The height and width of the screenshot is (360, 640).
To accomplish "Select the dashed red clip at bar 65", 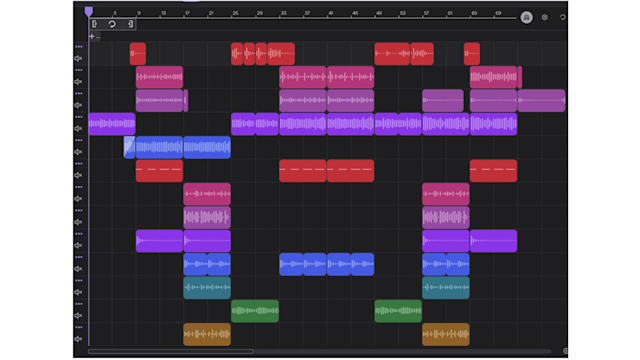I will 493,171.
